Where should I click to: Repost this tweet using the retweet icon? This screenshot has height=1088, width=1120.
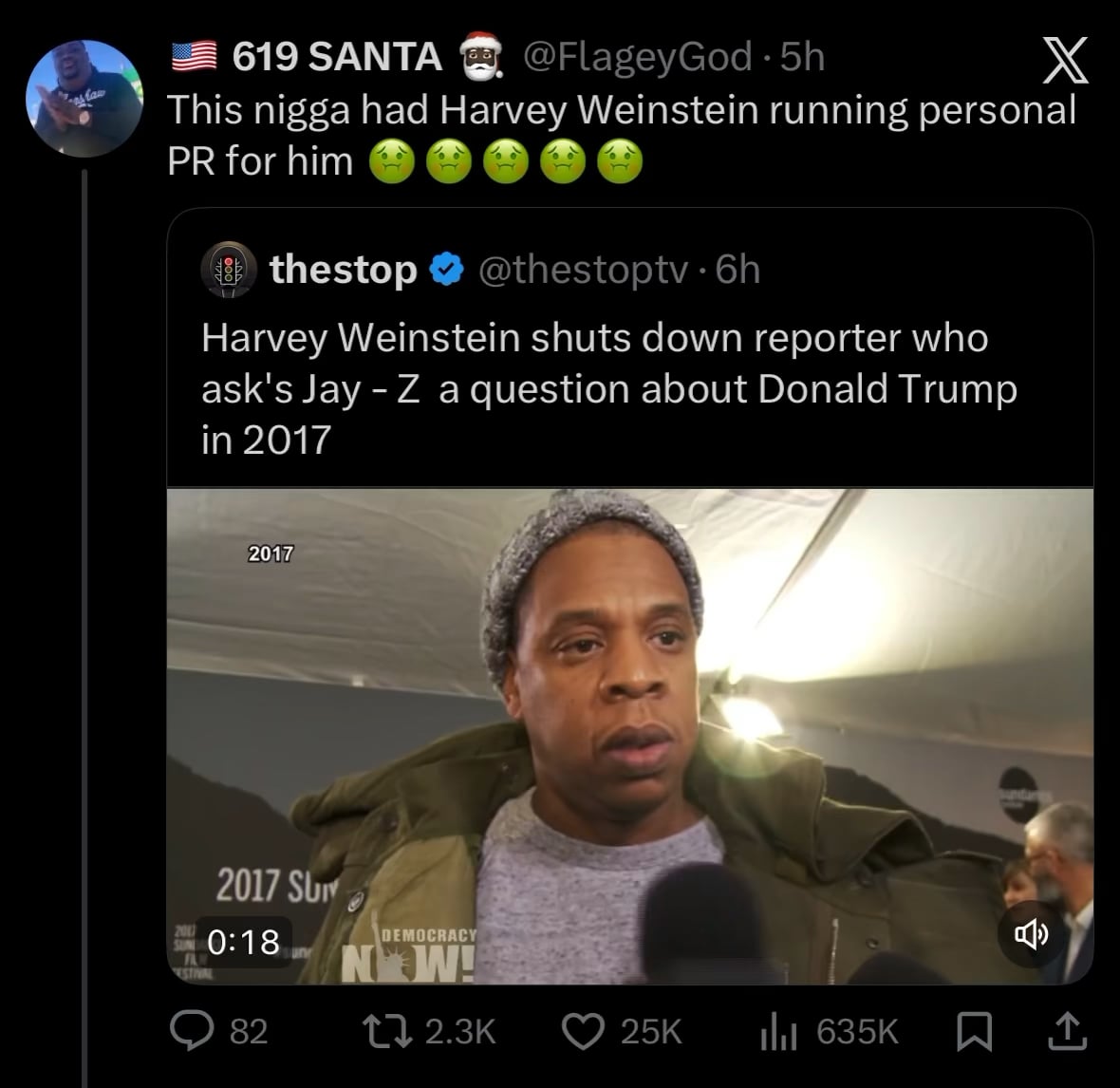(x=385, y=1031)
